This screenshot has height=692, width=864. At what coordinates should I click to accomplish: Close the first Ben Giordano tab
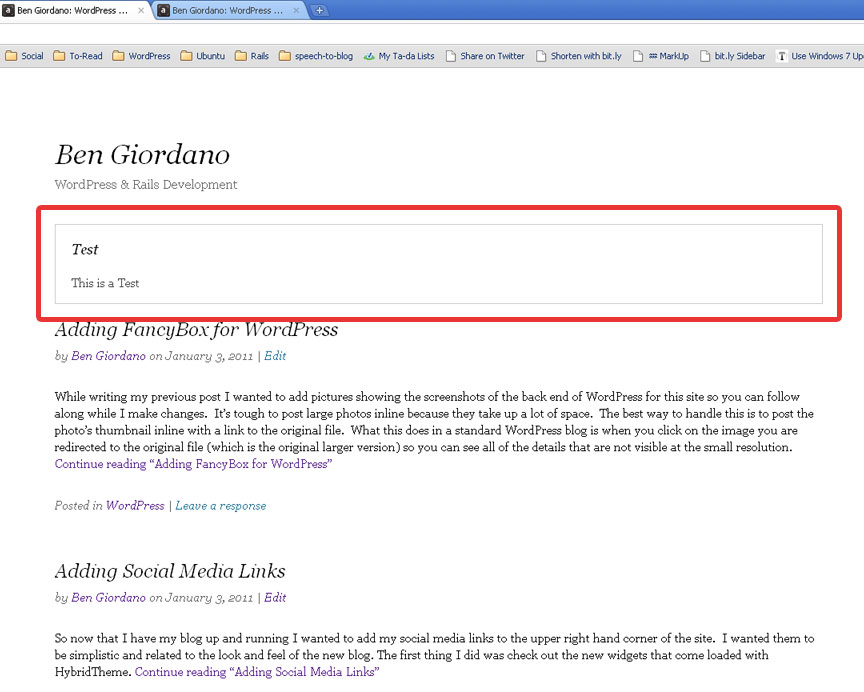[141, 10]
